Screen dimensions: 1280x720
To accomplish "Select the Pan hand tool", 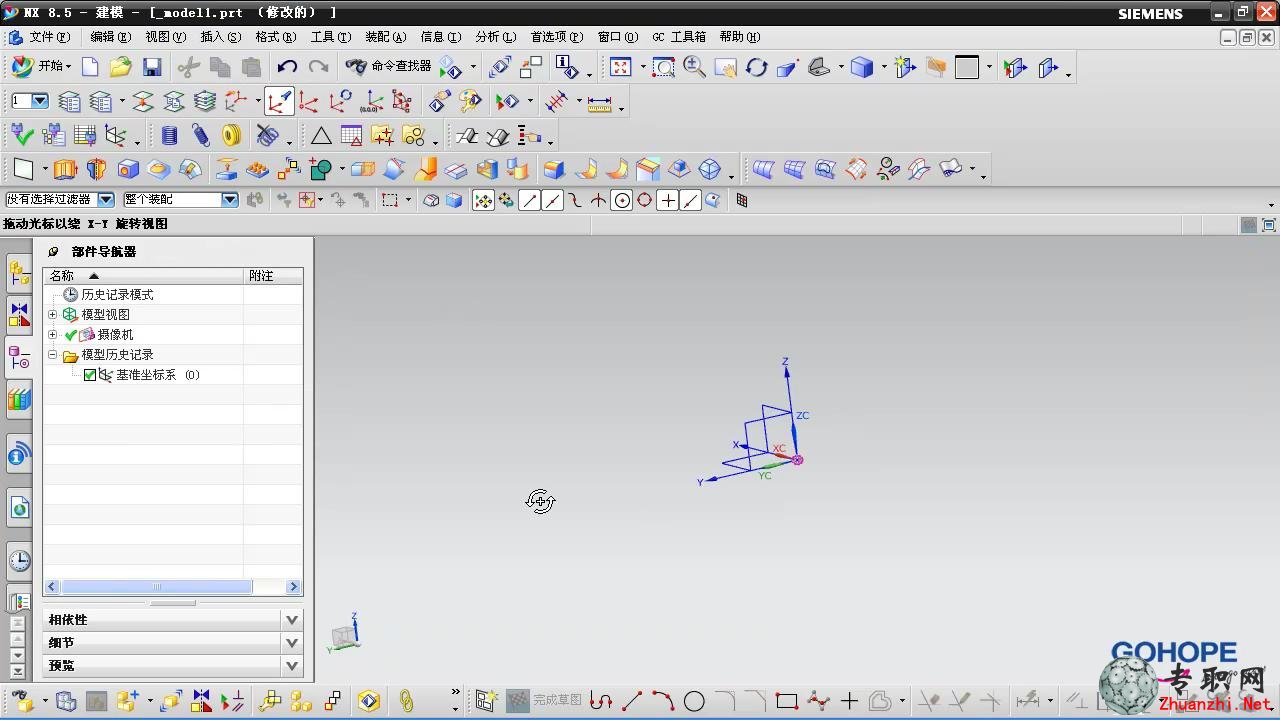I will (725, 67).
